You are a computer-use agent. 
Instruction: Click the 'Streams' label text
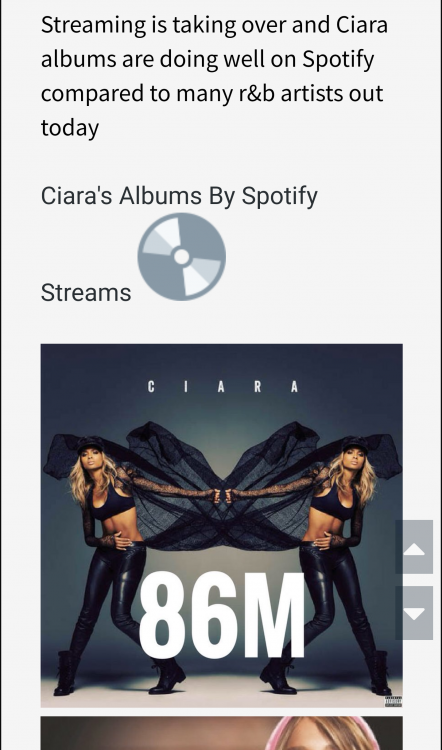point(86,292)
